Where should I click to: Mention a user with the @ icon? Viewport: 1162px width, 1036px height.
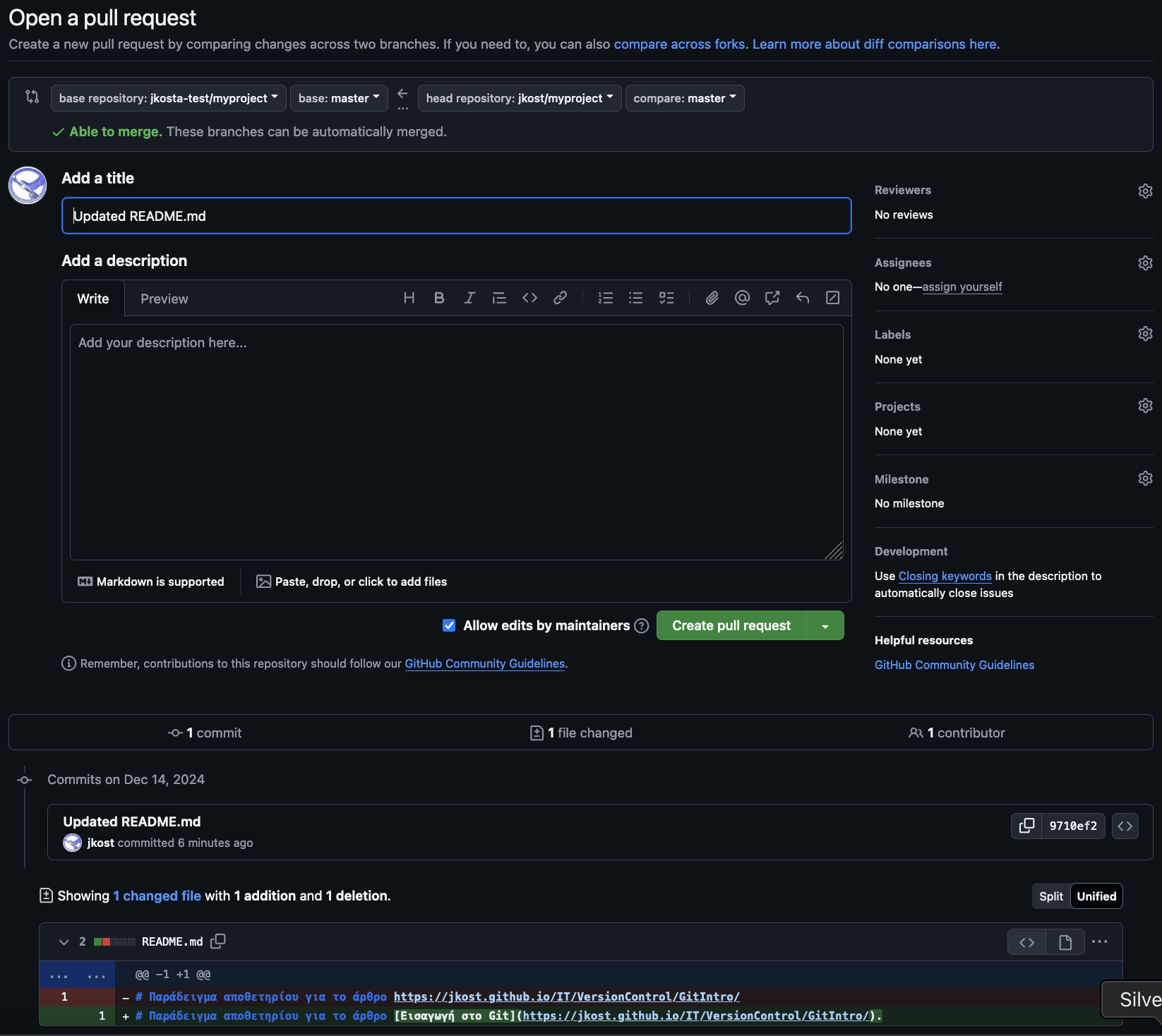(742, 298)
